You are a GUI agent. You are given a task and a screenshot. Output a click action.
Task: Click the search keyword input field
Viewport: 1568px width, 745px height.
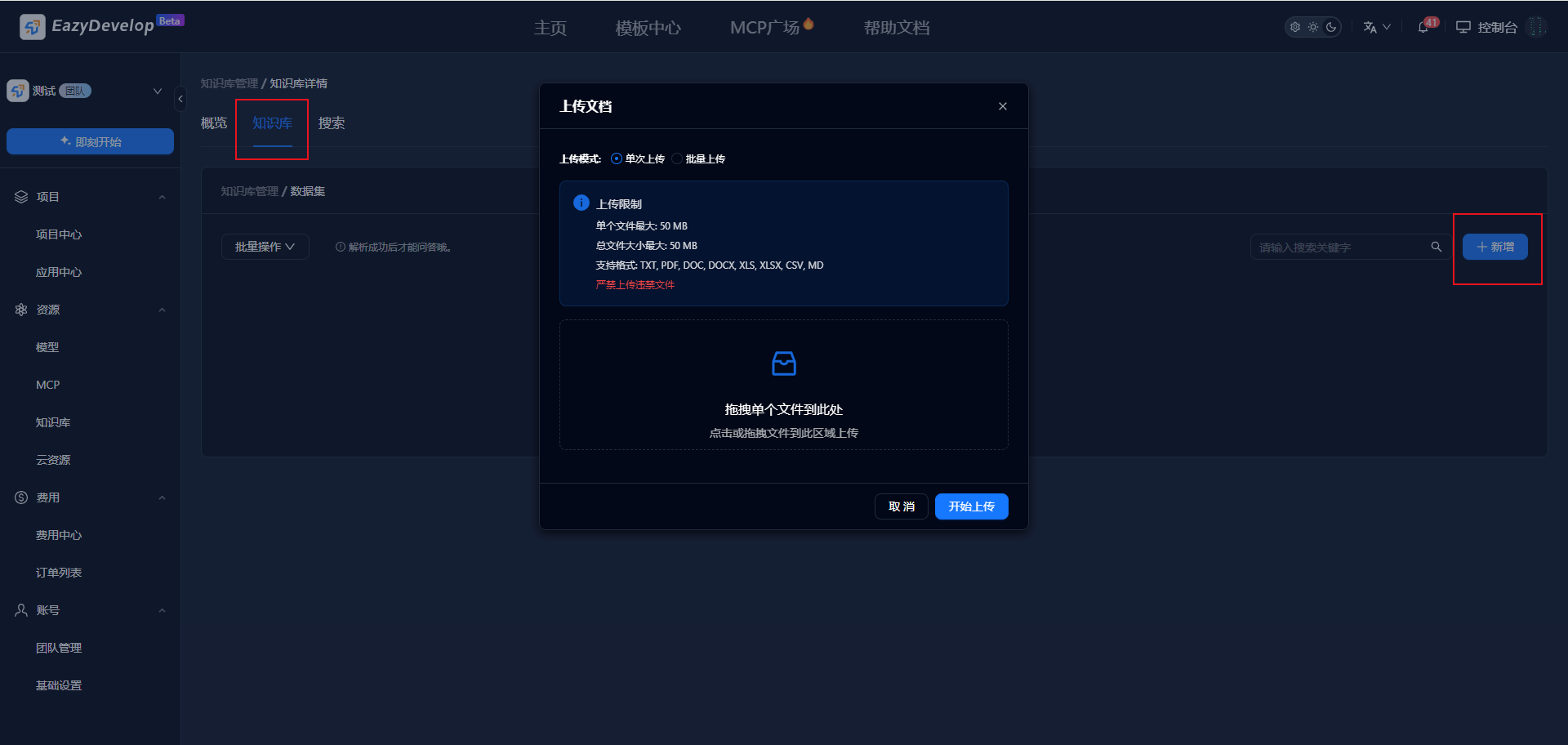tap(1339, 247)
